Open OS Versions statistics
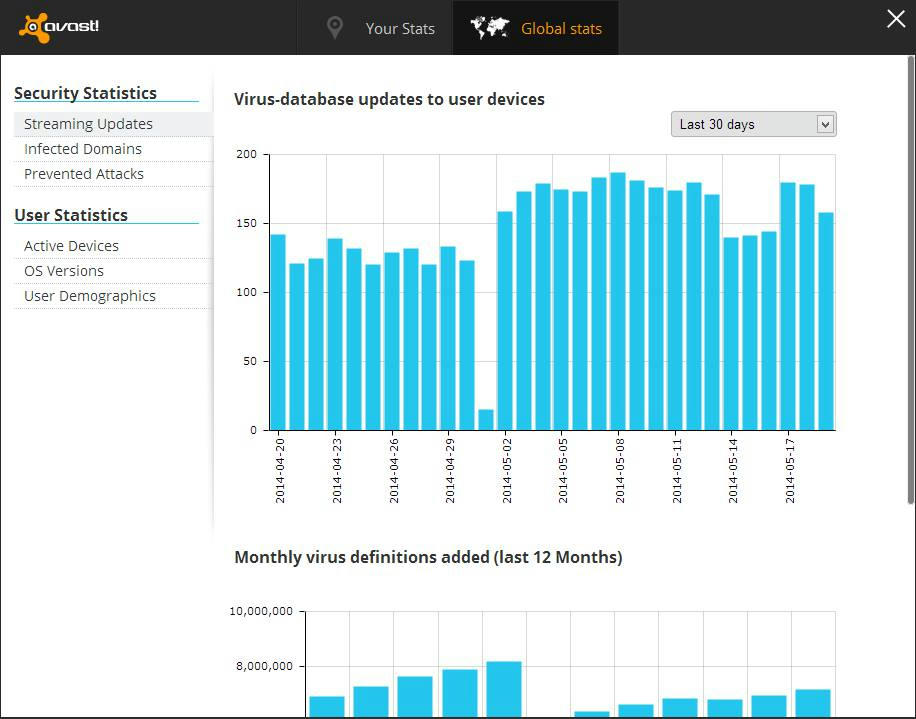The height and width of the screenshot is (719, 916). click(114, 271)
